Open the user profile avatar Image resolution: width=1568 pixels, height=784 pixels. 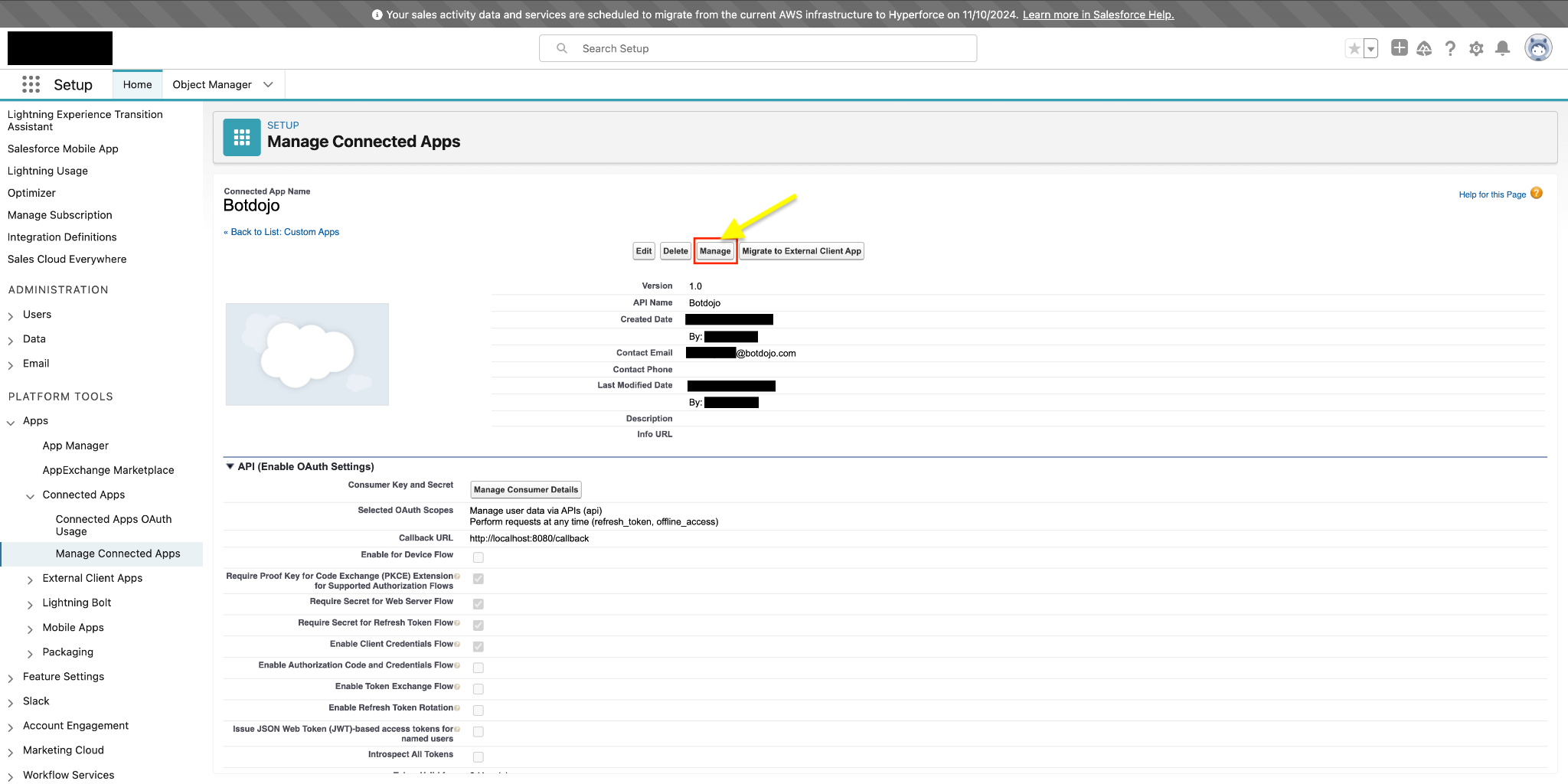(1538, 48)
